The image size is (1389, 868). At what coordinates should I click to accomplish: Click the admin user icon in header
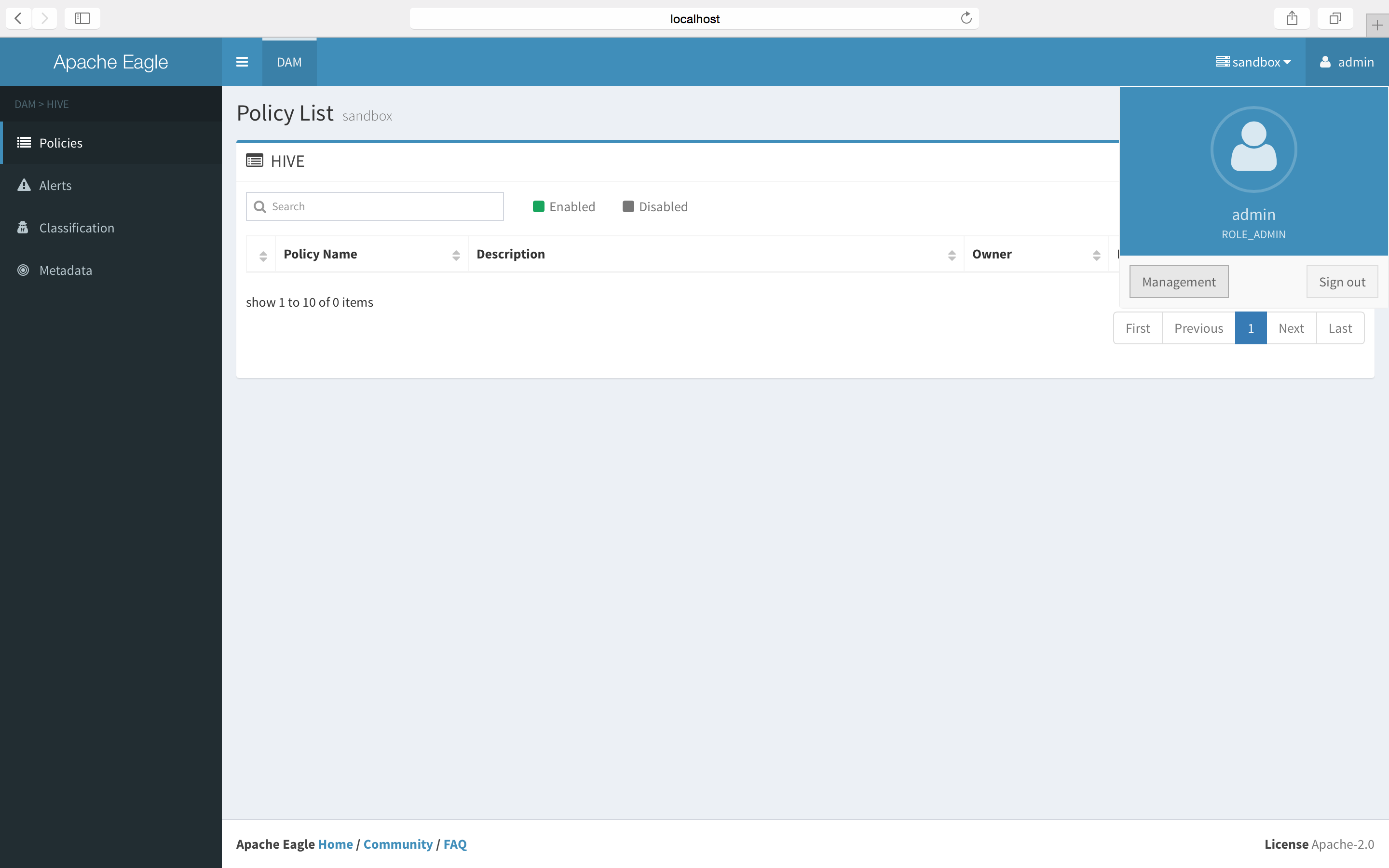click(x=1325, y=62)
